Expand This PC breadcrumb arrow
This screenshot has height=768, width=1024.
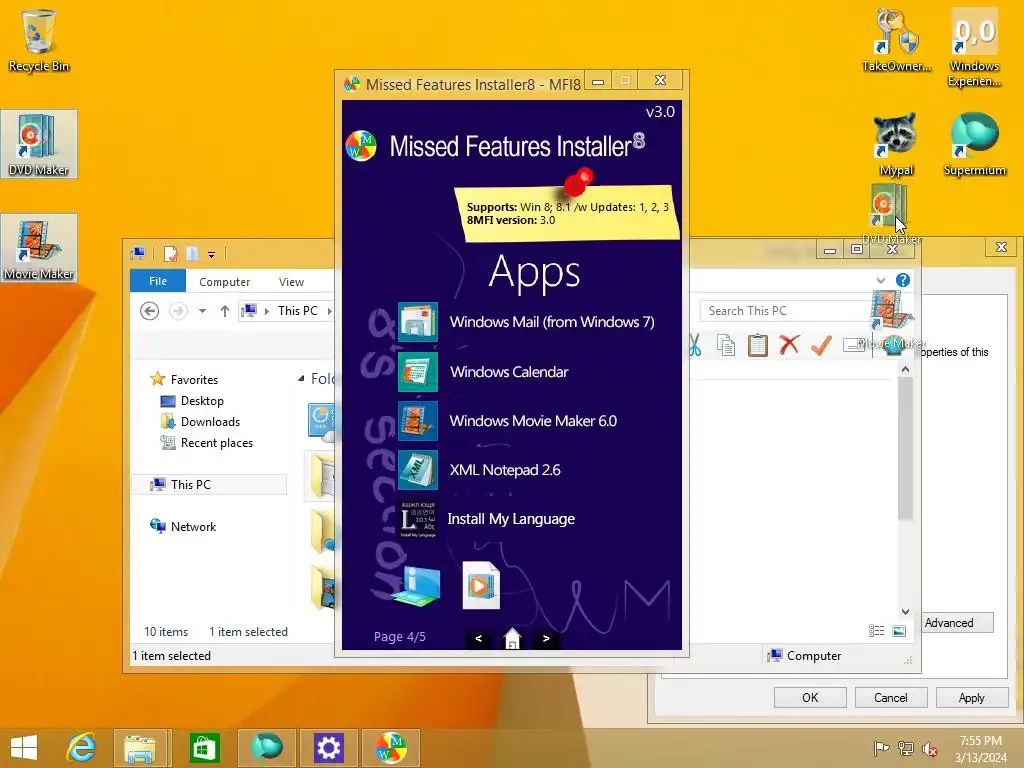pos(329,312)
